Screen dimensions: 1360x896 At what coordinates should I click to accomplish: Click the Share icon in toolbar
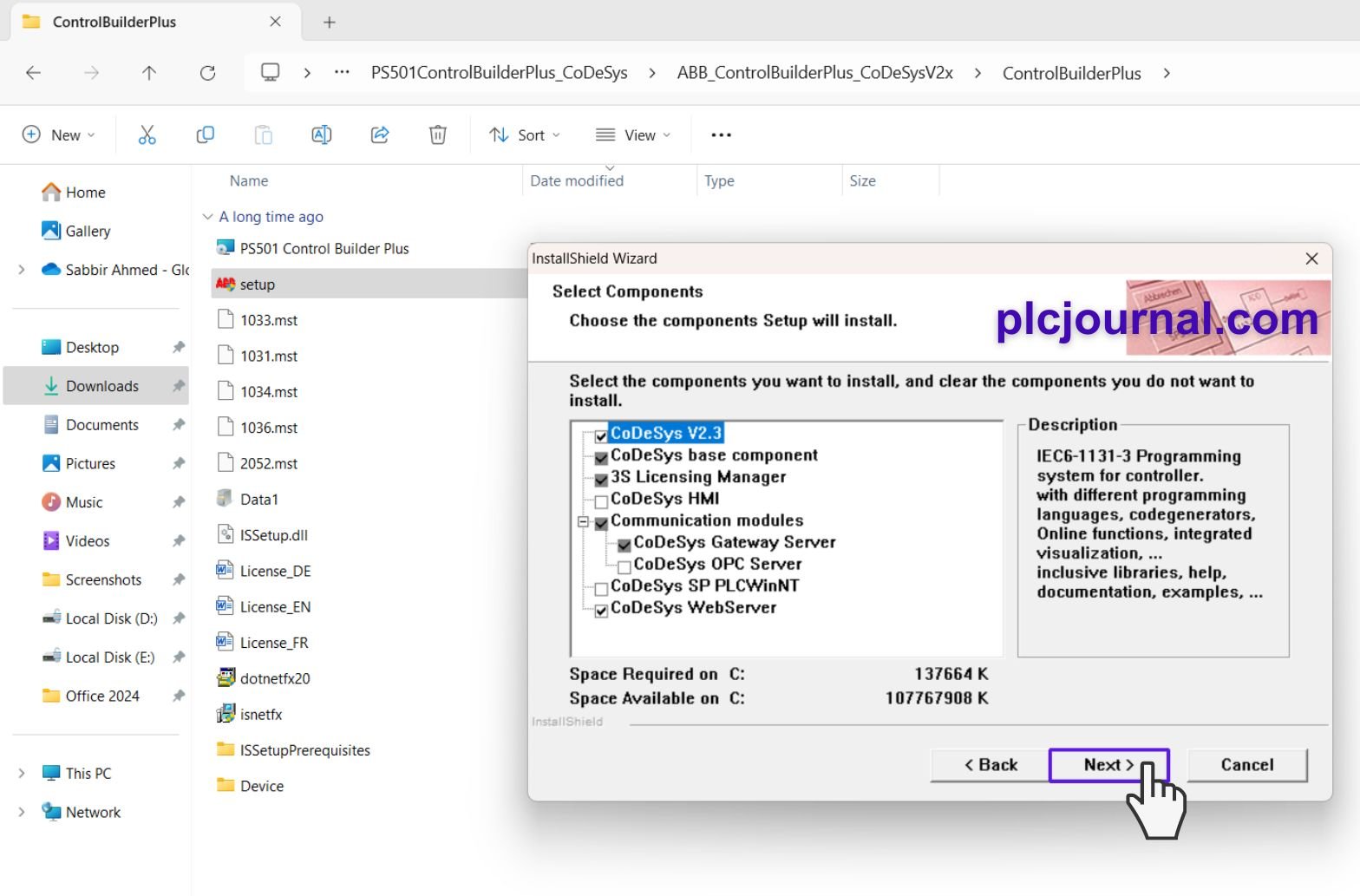pos(380,134)
